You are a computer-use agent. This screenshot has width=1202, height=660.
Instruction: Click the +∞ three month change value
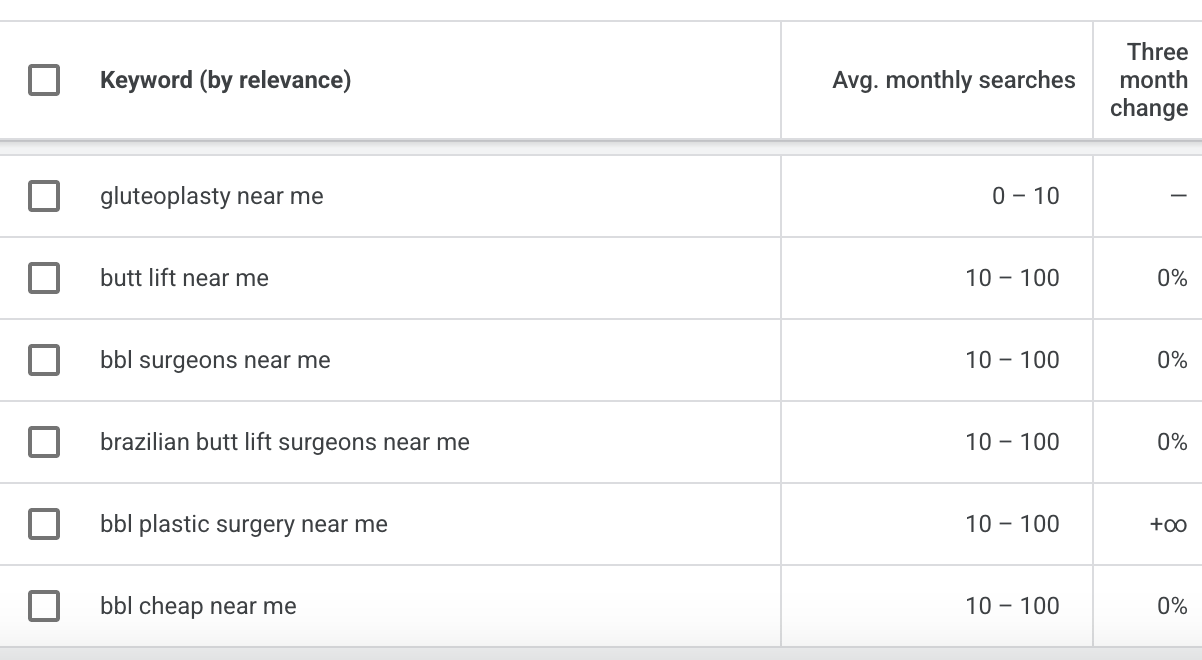pos(1168,524)
